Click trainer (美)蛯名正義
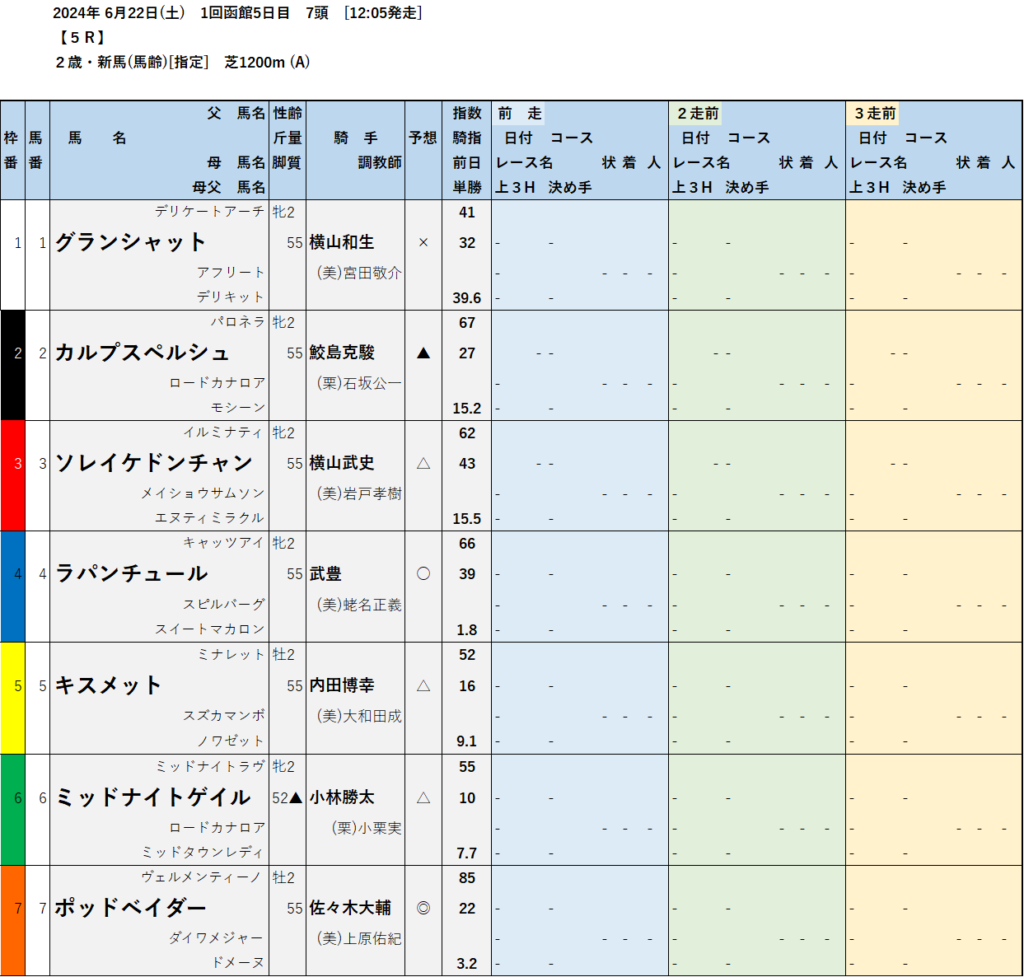This screenshot has height=977, width=1024. click(359, 605)
